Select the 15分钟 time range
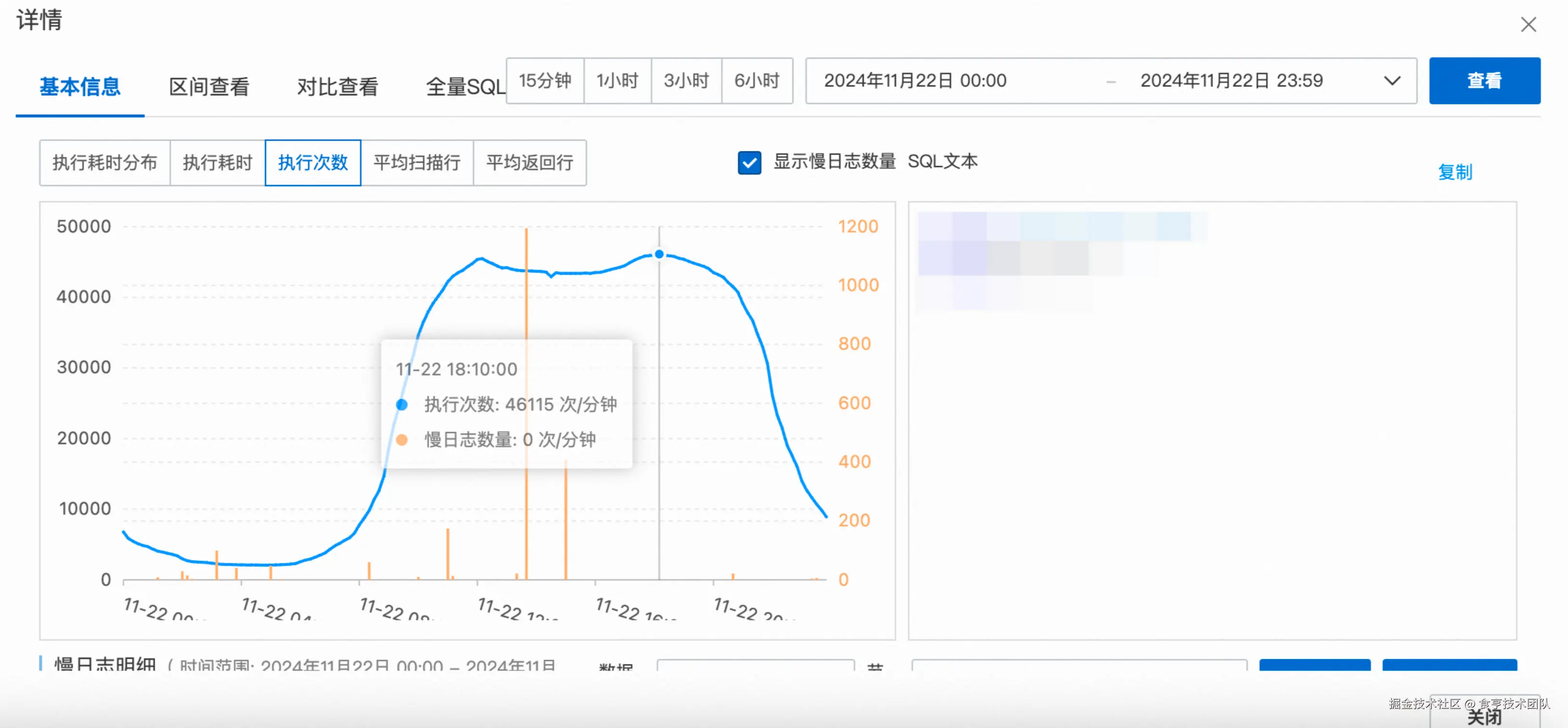The width and height of the screenshot is (1568, 728). coord(545,81)
